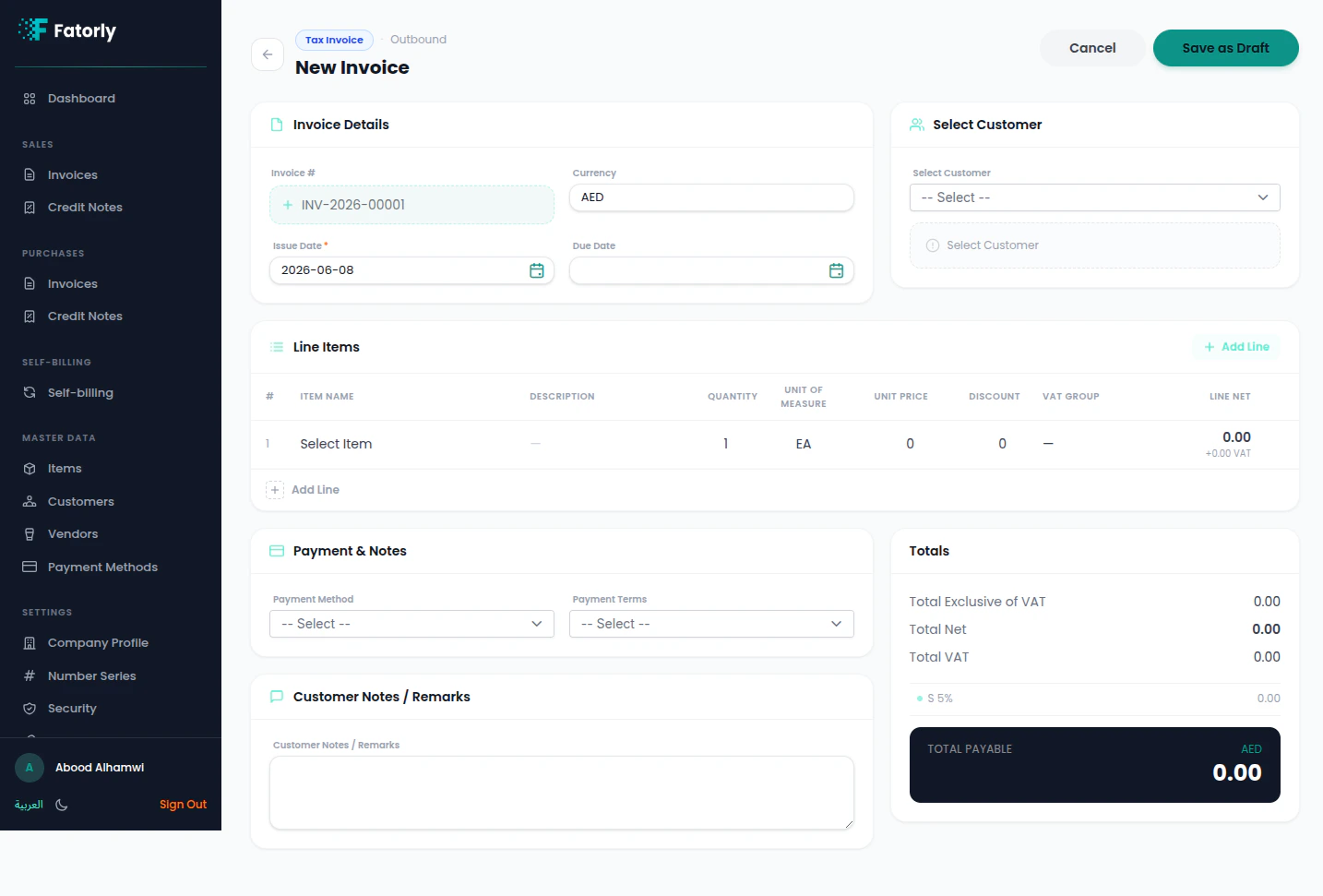Click Save as Draft

(x=1225, y=48)
